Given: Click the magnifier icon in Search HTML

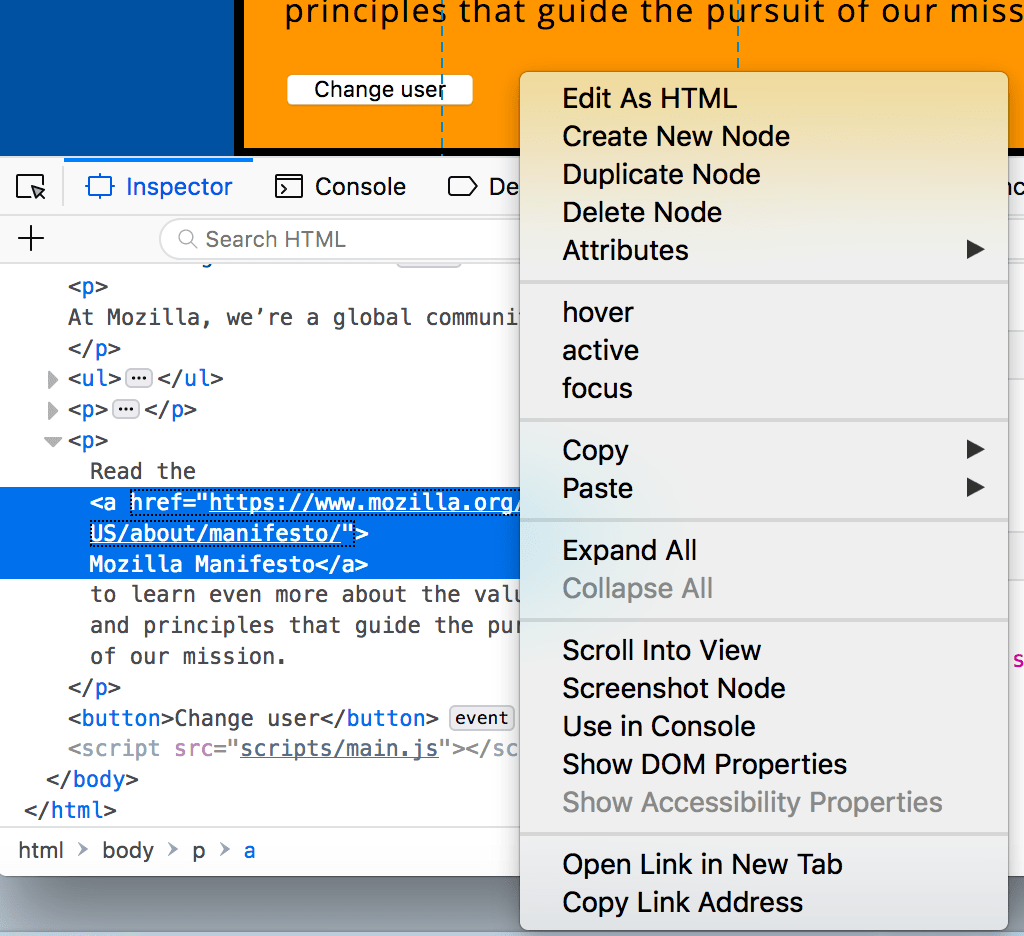Looking at the screenshot, I should [x=186, y=239].
